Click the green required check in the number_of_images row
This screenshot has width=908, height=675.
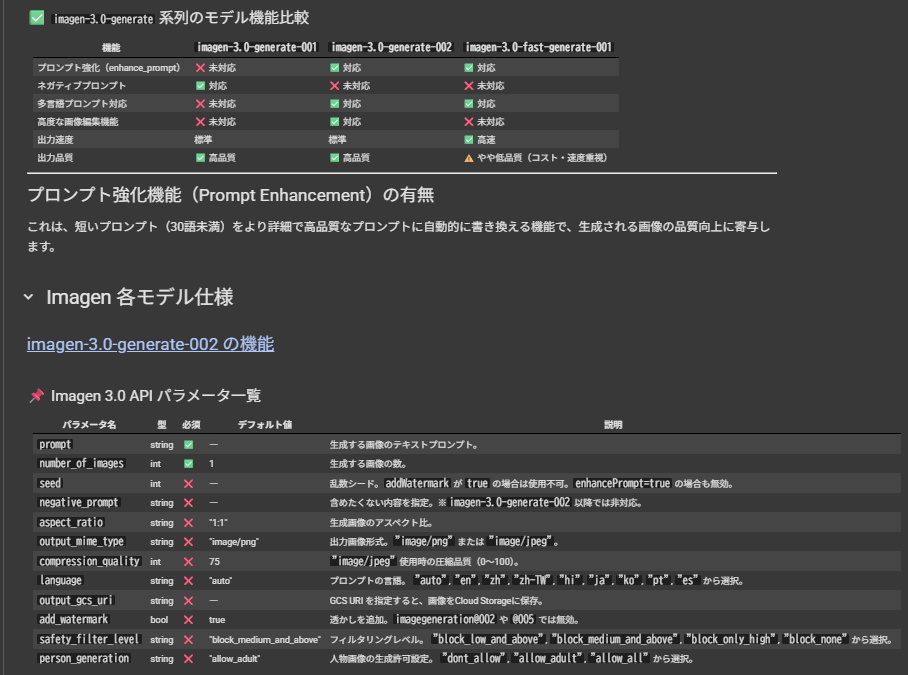point(189,464)
